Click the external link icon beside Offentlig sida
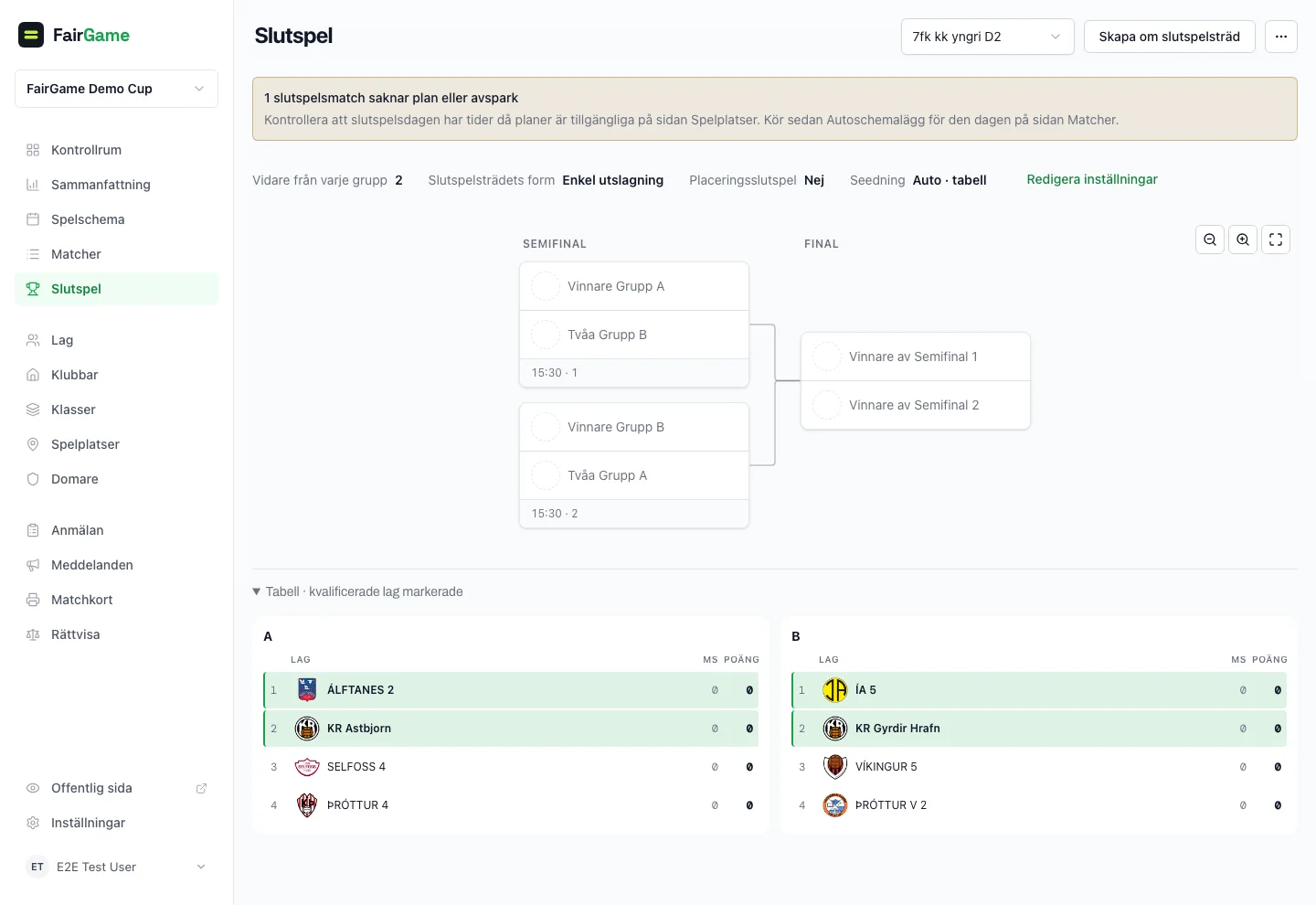The height and width of the screenshot is (905, 1316). (x=201, y=788)
